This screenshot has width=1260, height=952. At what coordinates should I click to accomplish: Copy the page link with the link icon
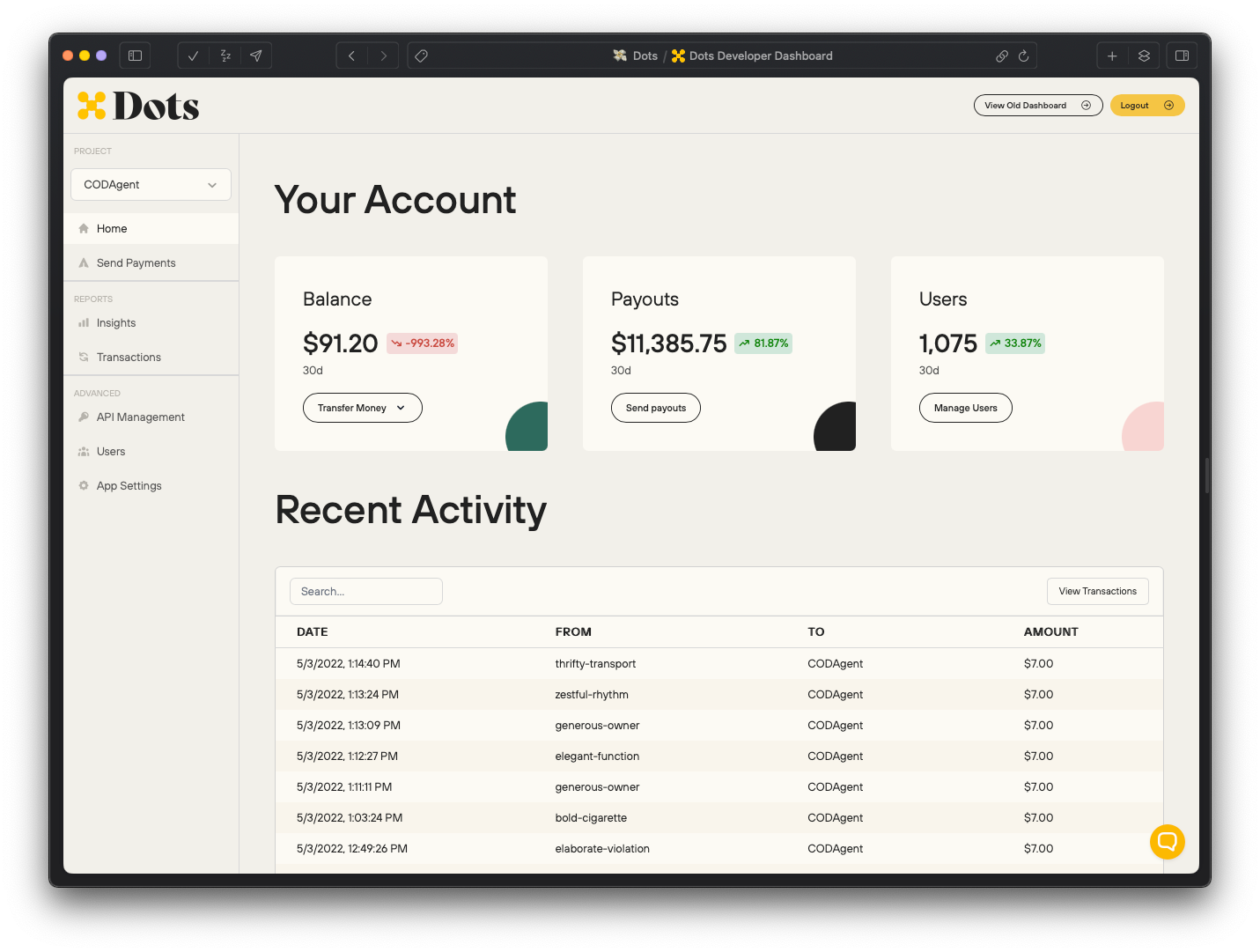[x=1001, y=55]
